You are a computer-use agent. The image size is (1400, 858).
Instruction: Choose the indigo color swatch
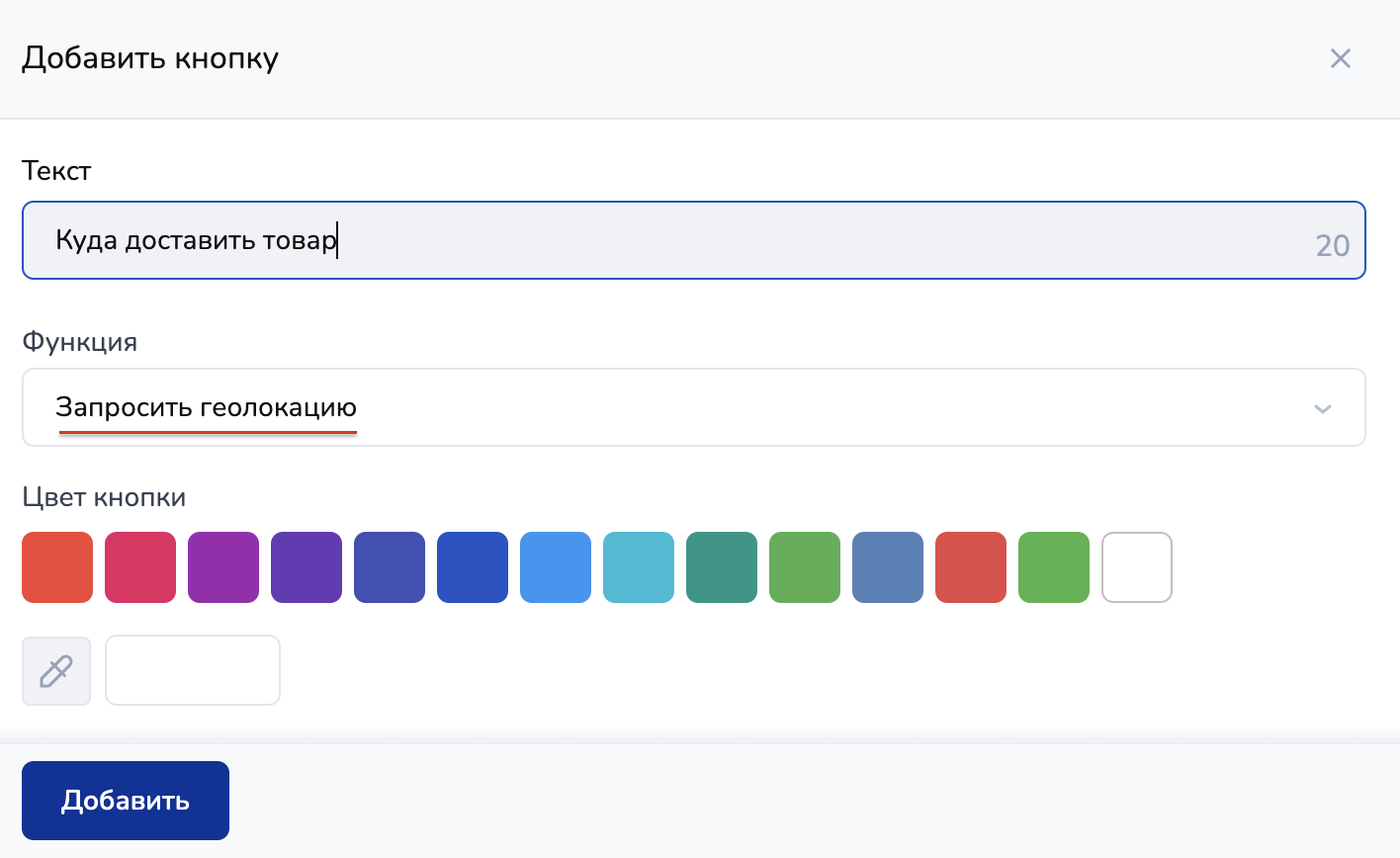[x=390, y=567]
